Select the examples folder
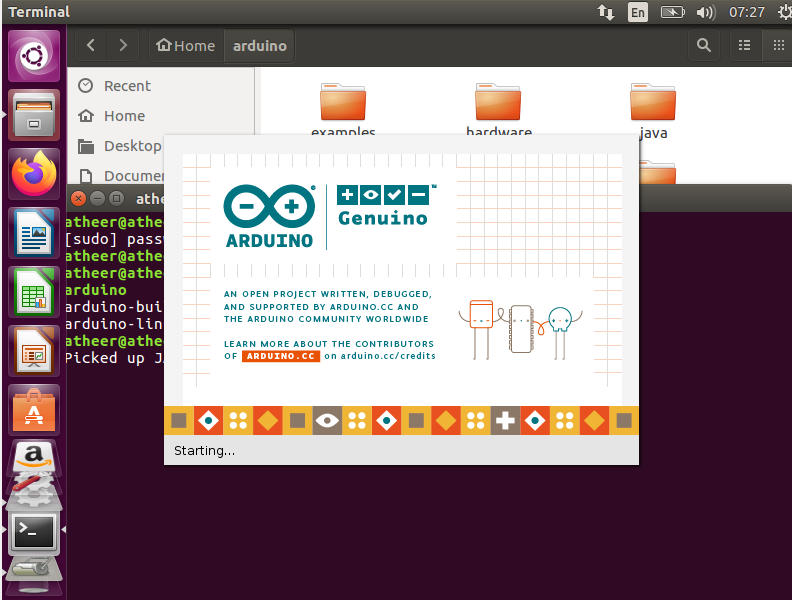Viewport: 792px width, 600px height. (x=343, y=110)
